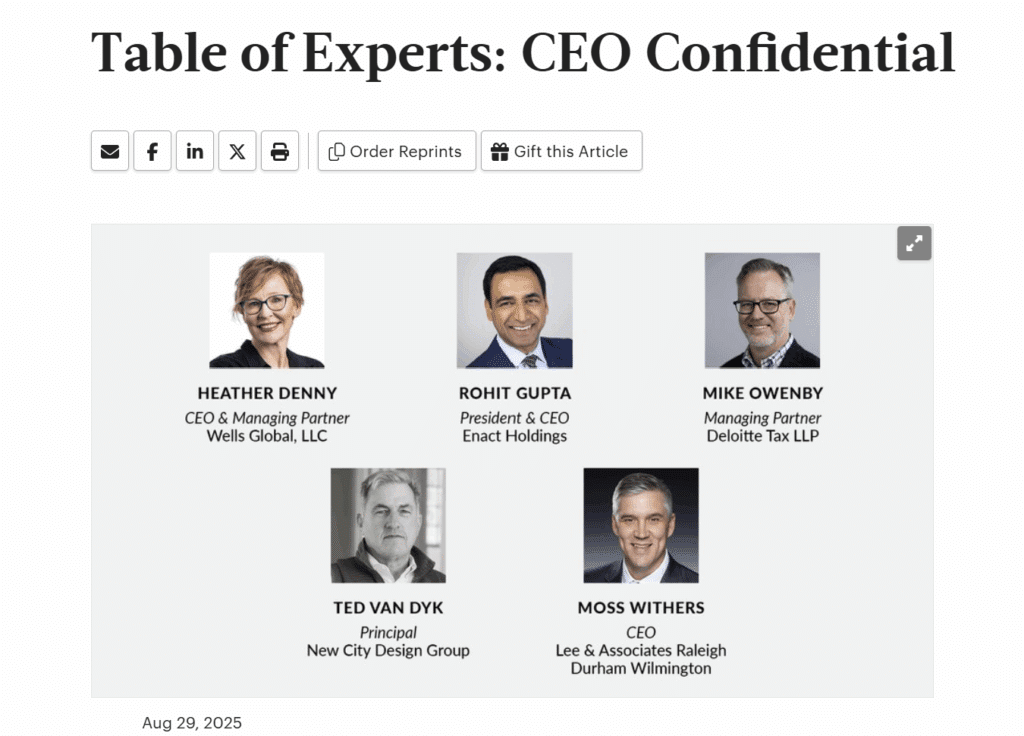Click Heather Denny's headshot photo
Screen dimensions: 1024x736
tap(267, 310)
